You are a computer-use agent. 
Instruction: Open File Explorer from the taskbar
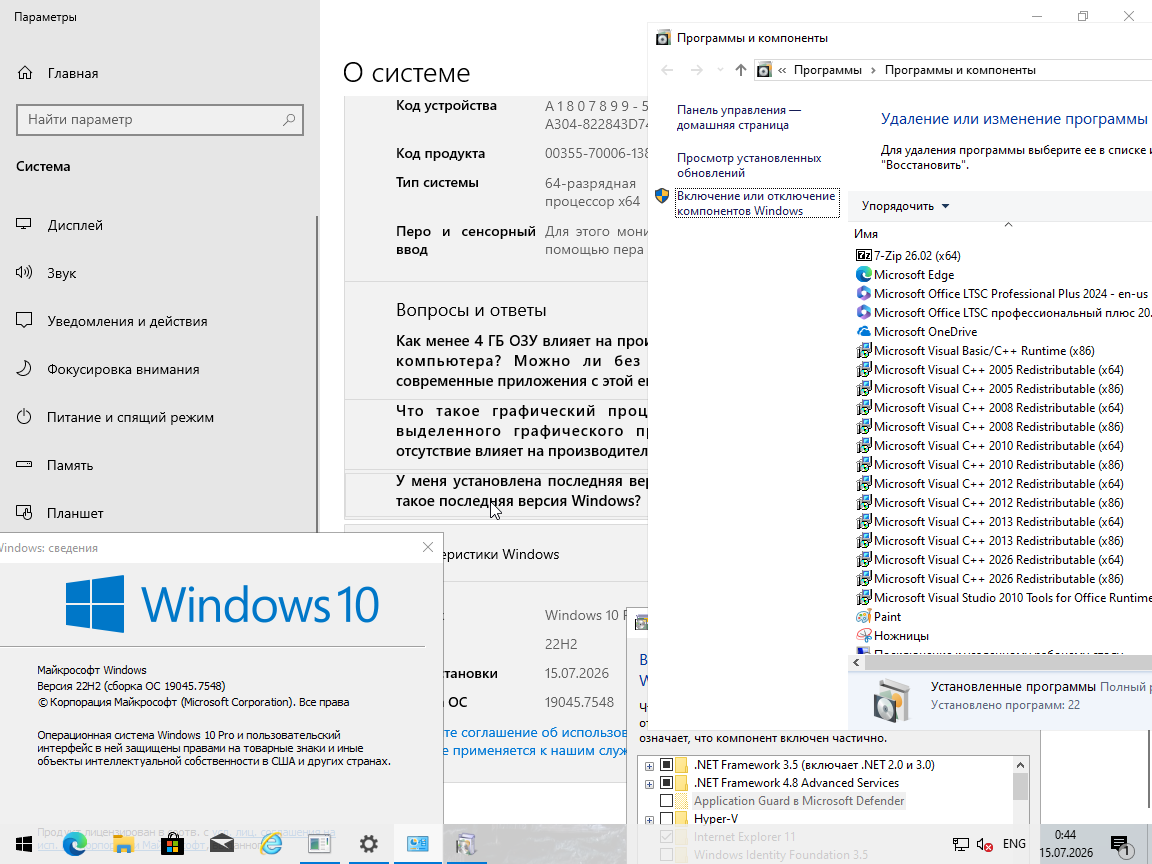pos(123,844)
